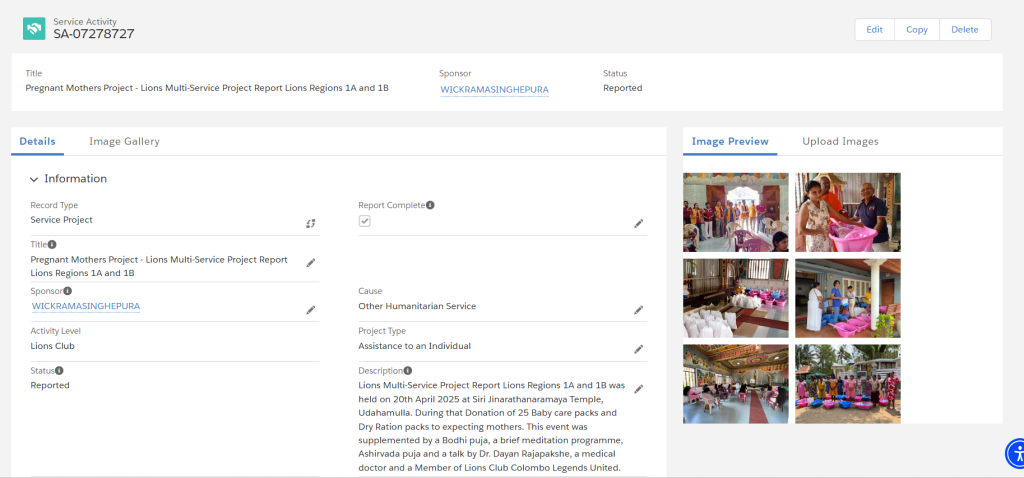
Task: Click the header Status value Reported
Action: tap(622, 88)
